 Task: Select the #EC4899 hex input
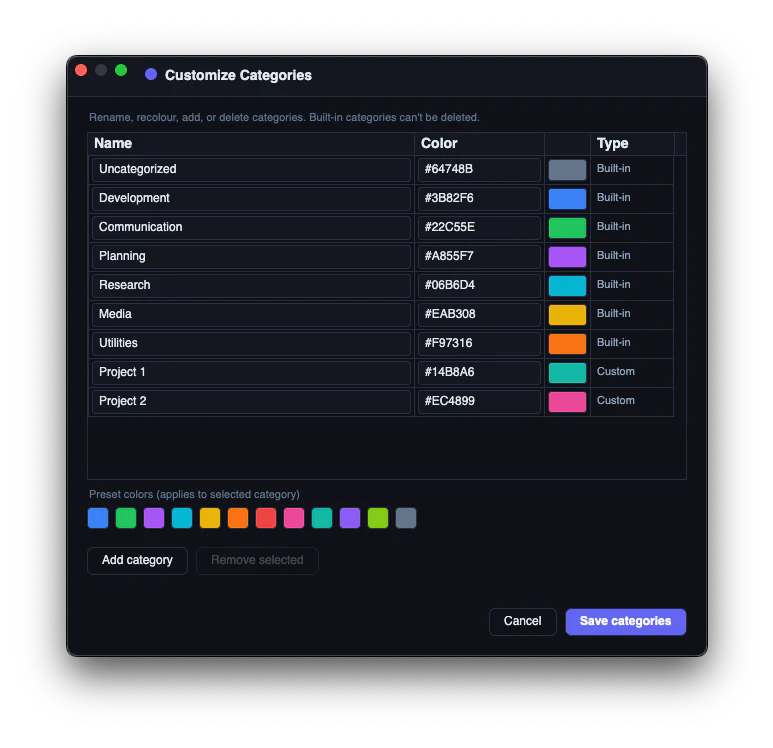click(479, 402)
